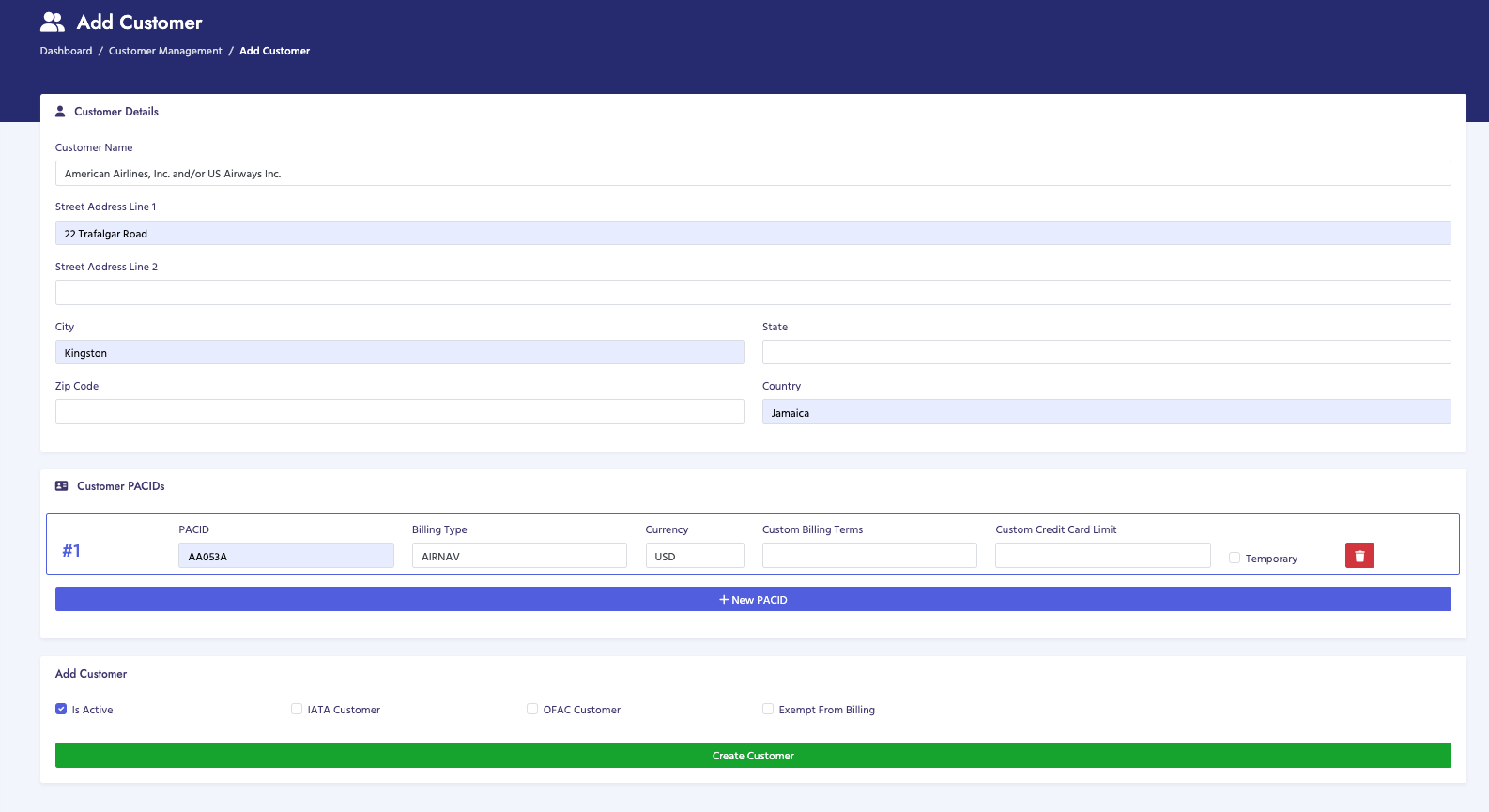
Task: Click the Zip Code input box
Action: click(x=399, y=412)
